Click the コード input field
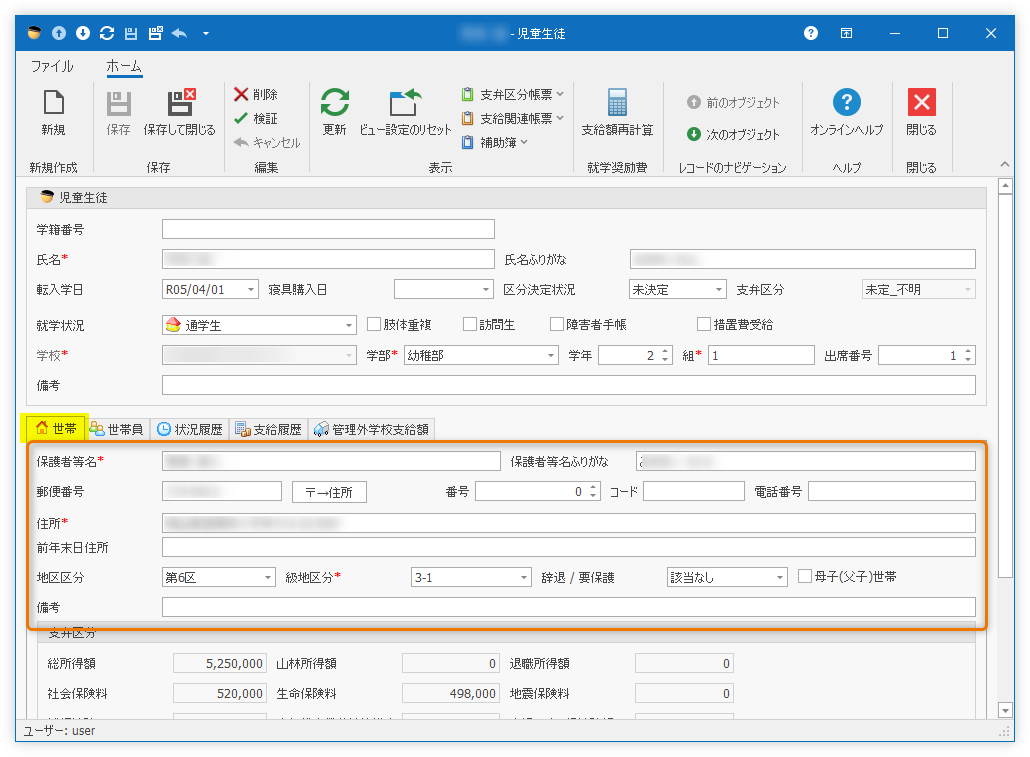1030x757 pixels. point(694,492)
